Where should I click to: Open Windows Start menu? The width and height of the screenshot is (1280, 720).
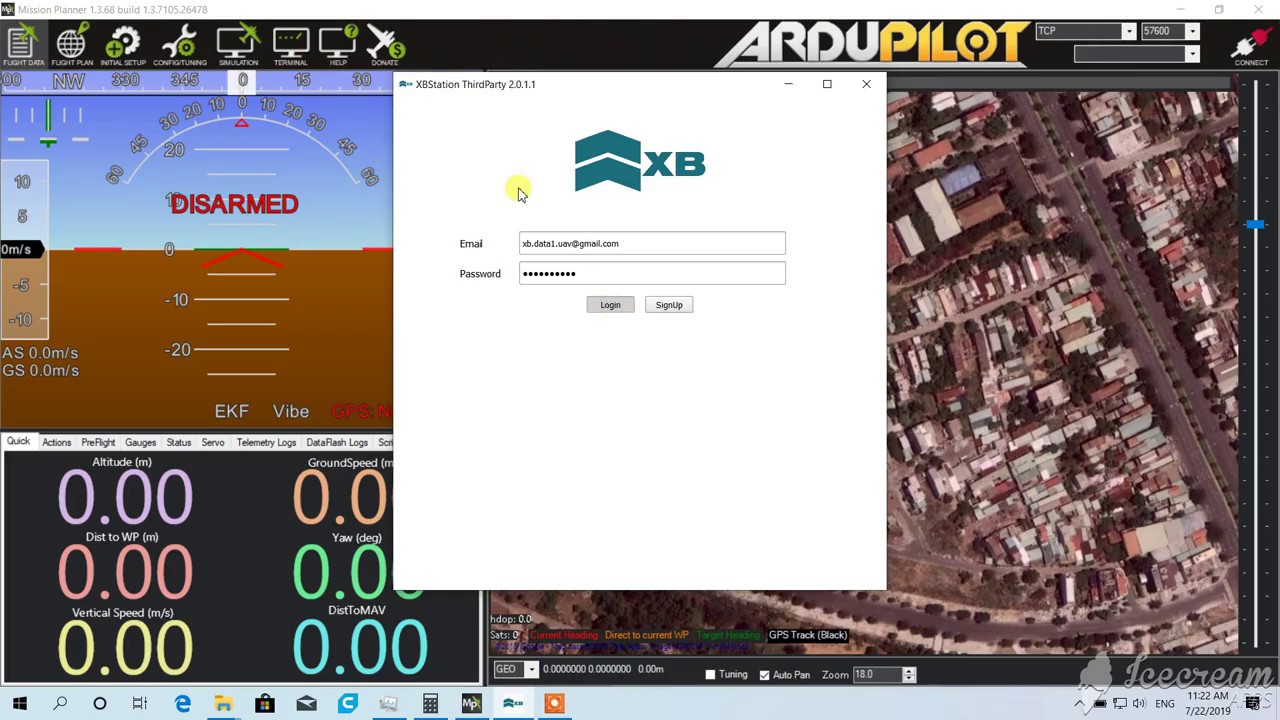click(x=20, y=704)
